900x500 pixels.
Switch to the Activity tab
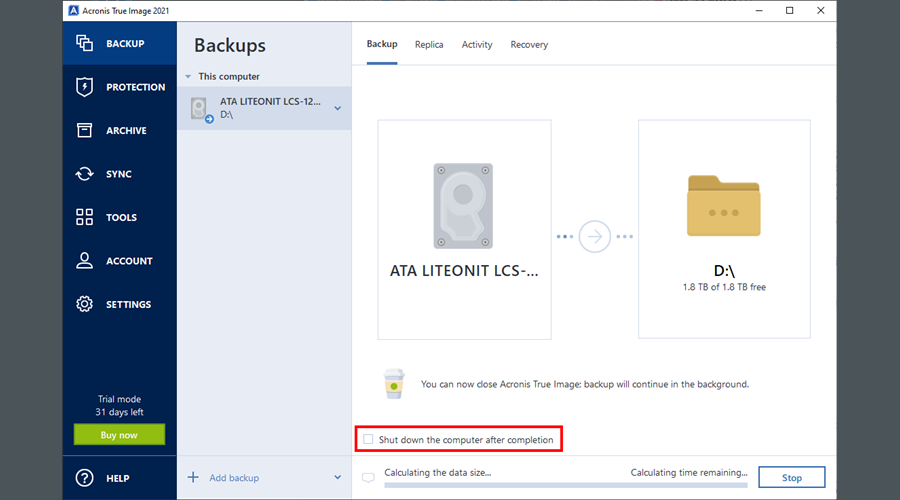click(x=477, y=44)
